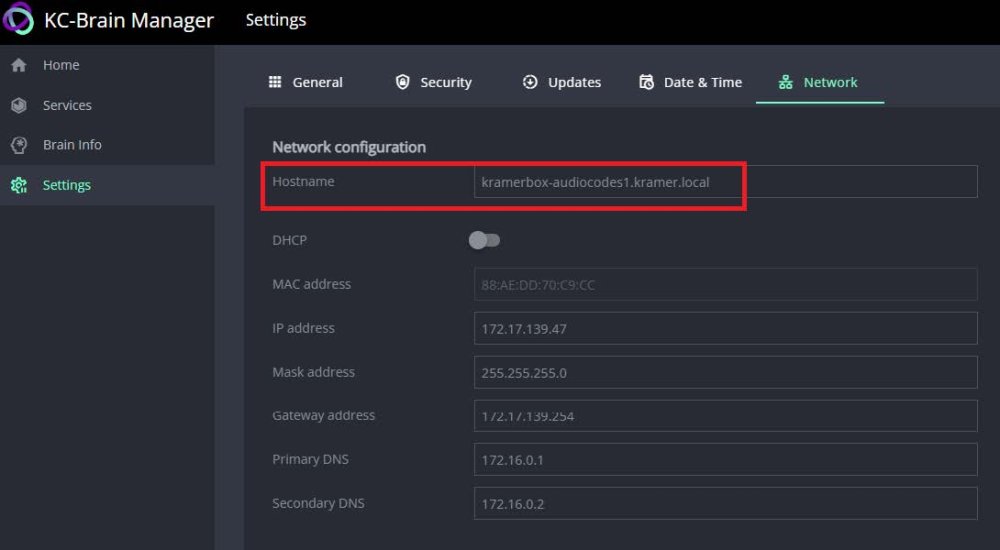Click the General tab grid icon
This screenshot has height=550, width=1000.
[x=275, y=82]
